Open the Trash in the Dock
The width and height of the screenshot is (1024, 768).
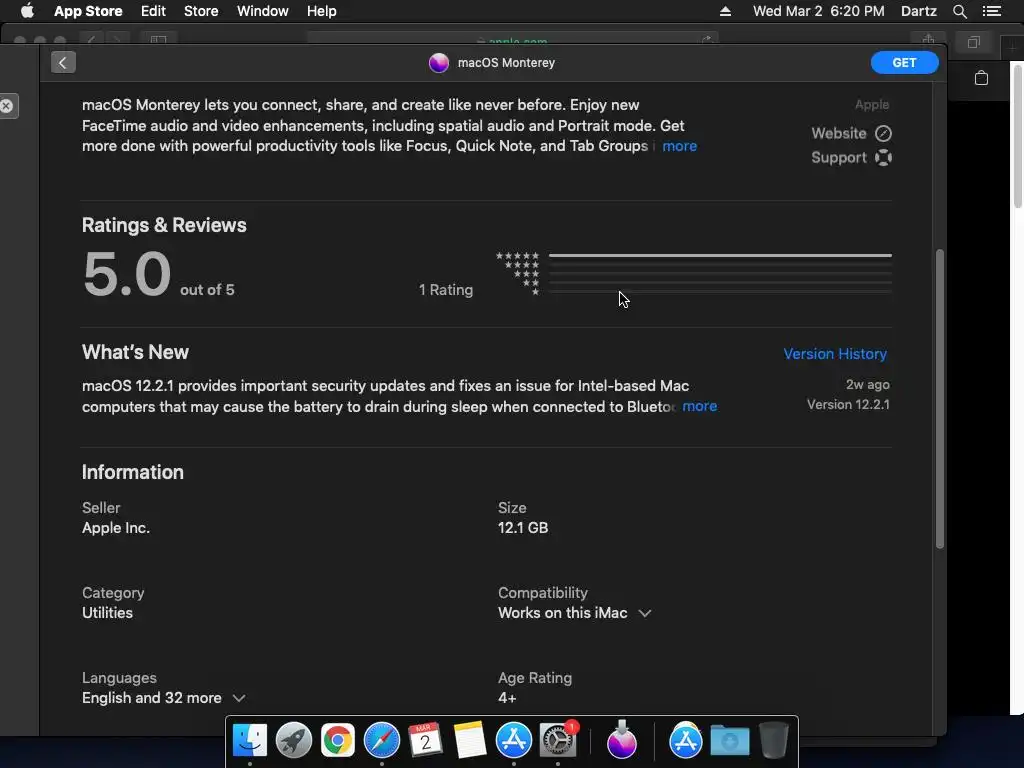774,741
